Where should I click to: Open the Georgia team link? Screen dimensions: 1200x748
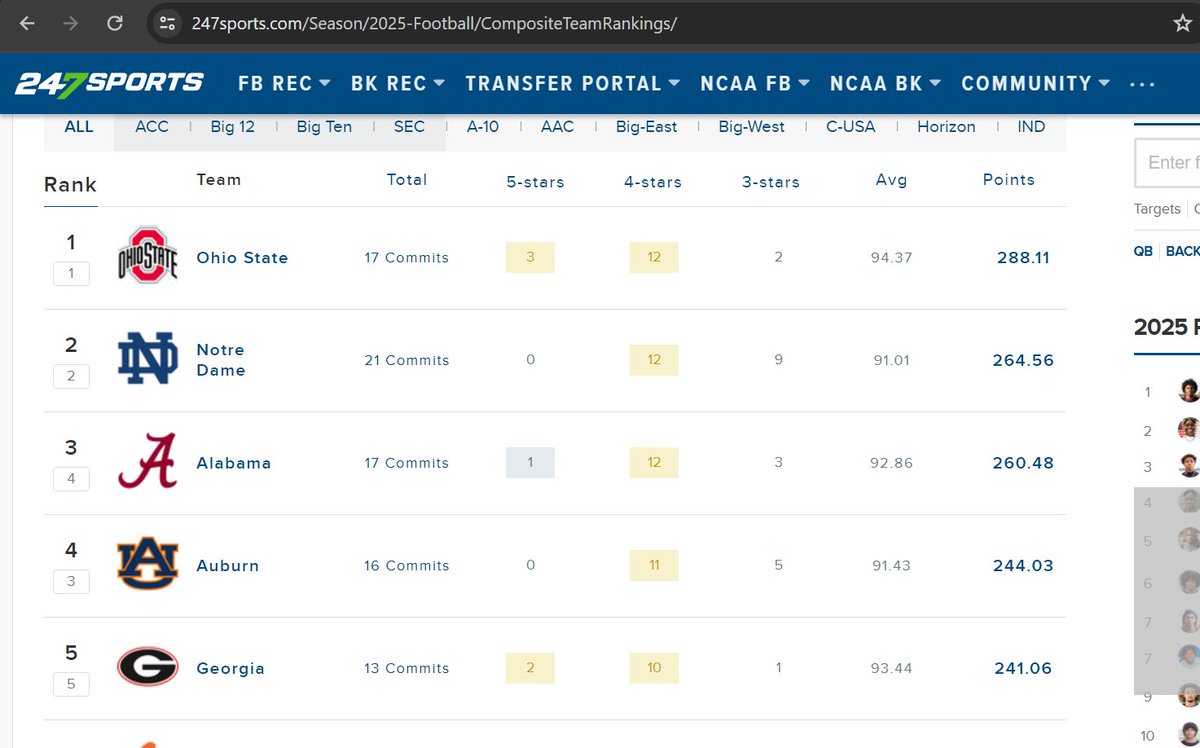(x=231, y=669)
